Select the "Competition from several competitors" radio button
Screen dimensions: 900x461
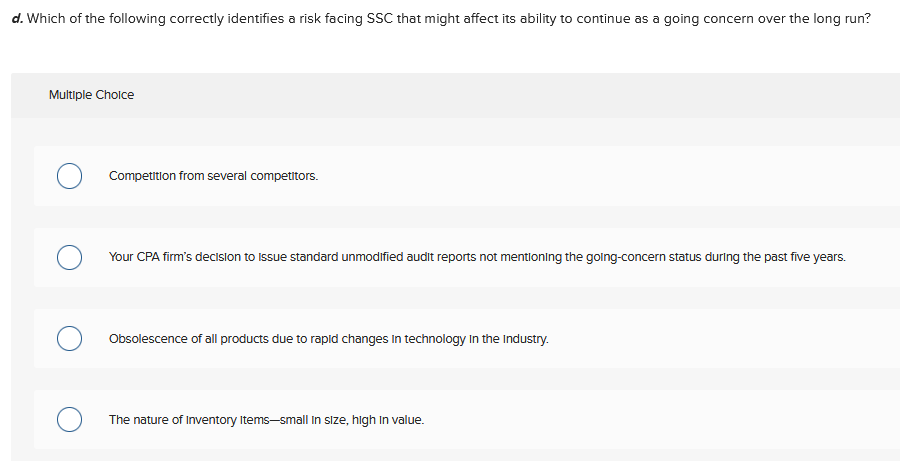(68, 176)
